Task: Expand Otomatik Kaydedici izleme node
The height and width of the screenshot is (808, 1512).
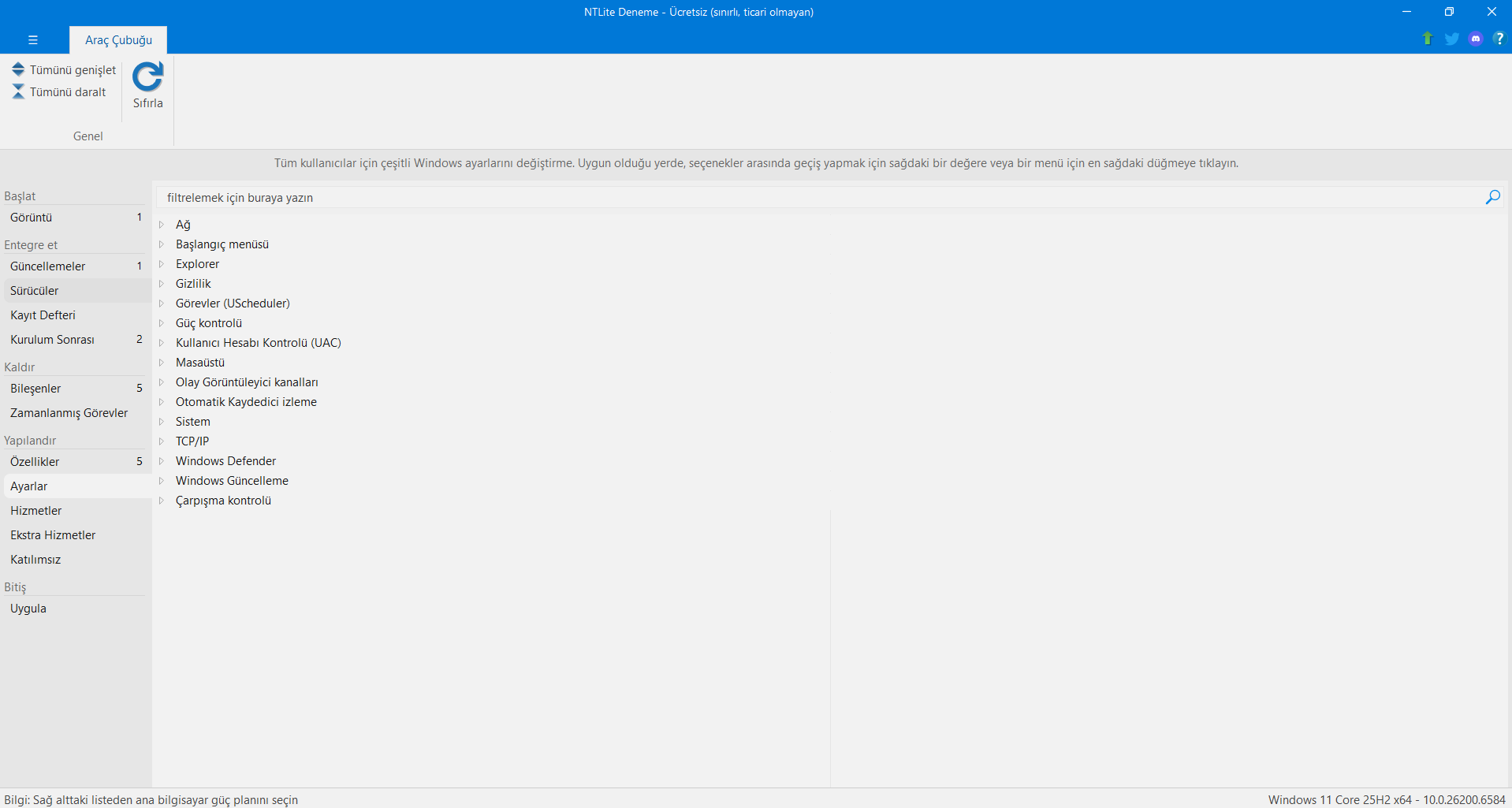Action: (162, 402)
